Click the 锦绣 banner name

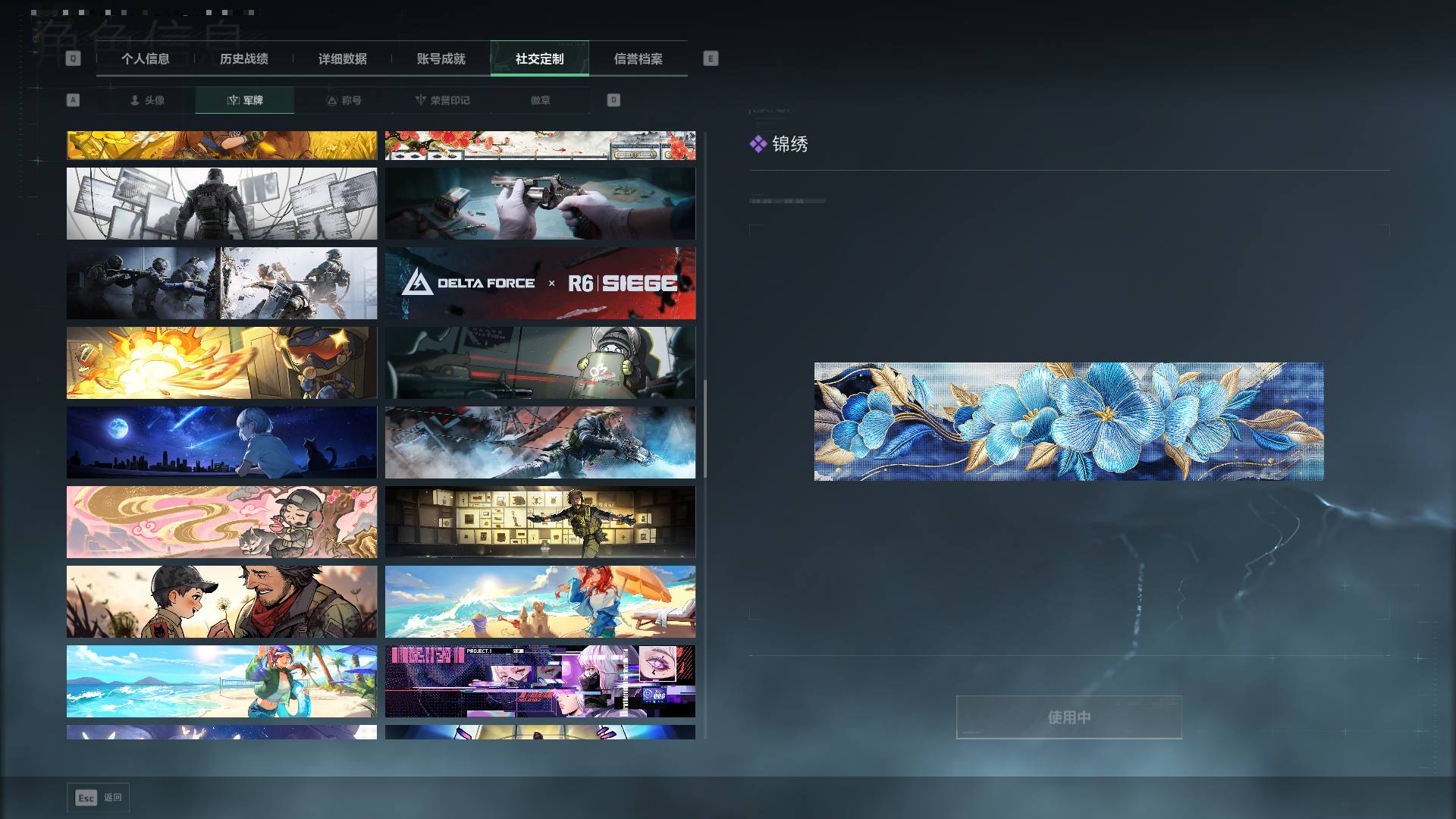pyautogui.click(x=790, y=144)
